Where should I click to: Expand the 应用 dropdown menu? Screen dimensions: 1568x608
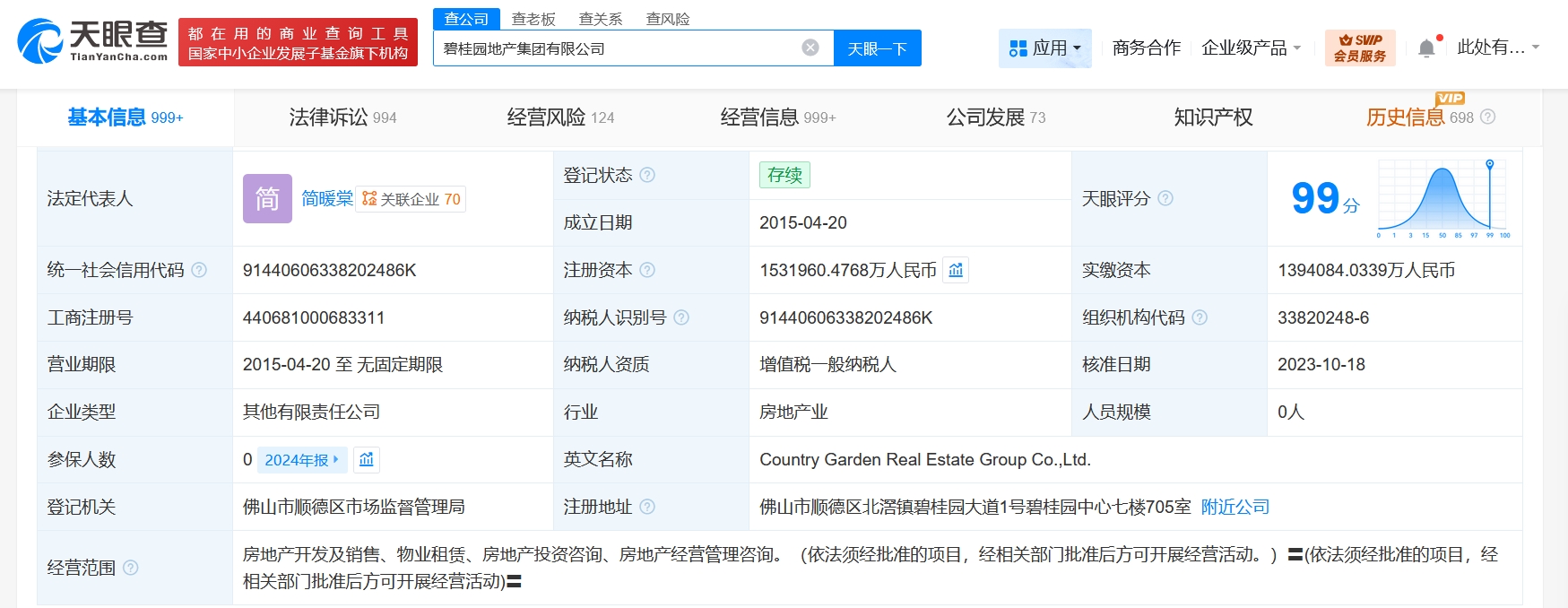point(1044,48)
